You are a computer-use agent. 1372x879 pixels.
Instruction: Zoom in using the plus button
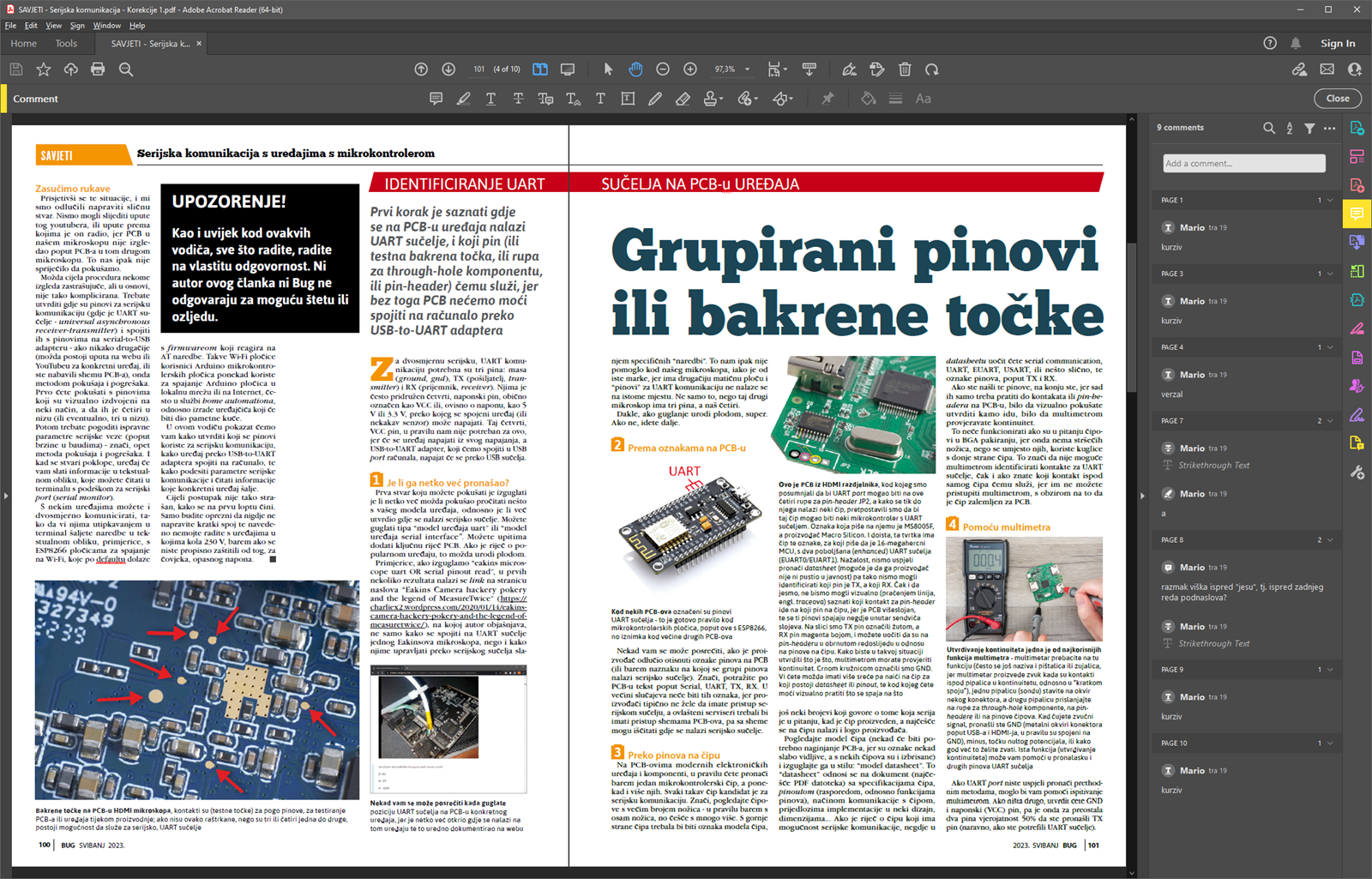(x=690, y=69)
